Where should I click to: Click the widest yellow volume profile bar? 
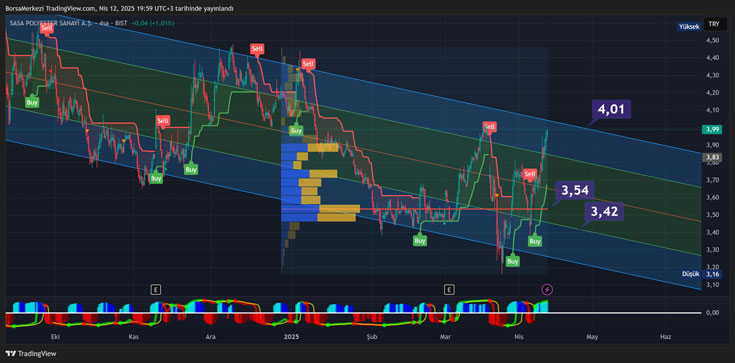(339, 209)
